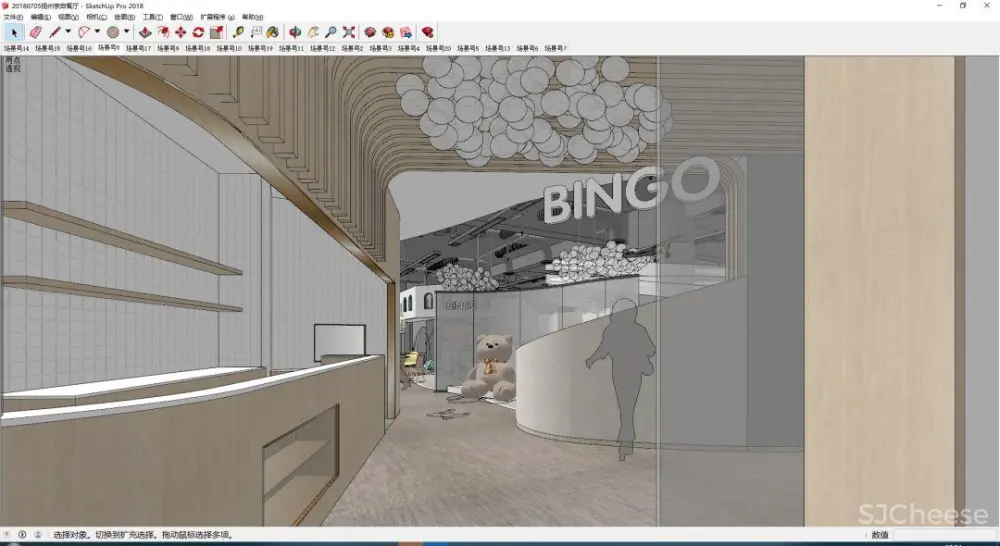The image size is (1000, 546).
Task: Activate the Push/Pull tool
Action: (145, 32)
